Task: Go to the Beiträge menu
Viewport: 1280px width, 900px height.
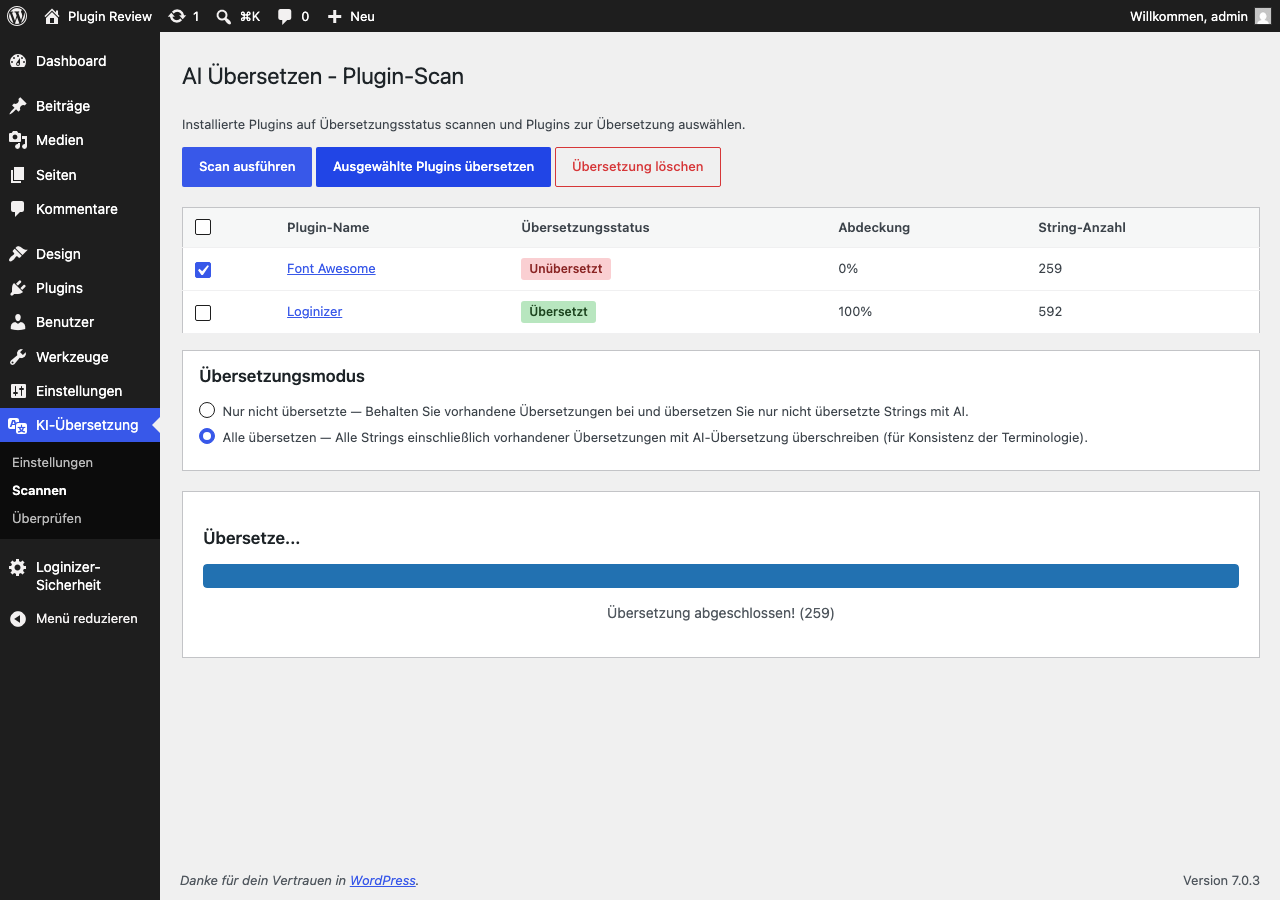Action: [x=80, y=106]
